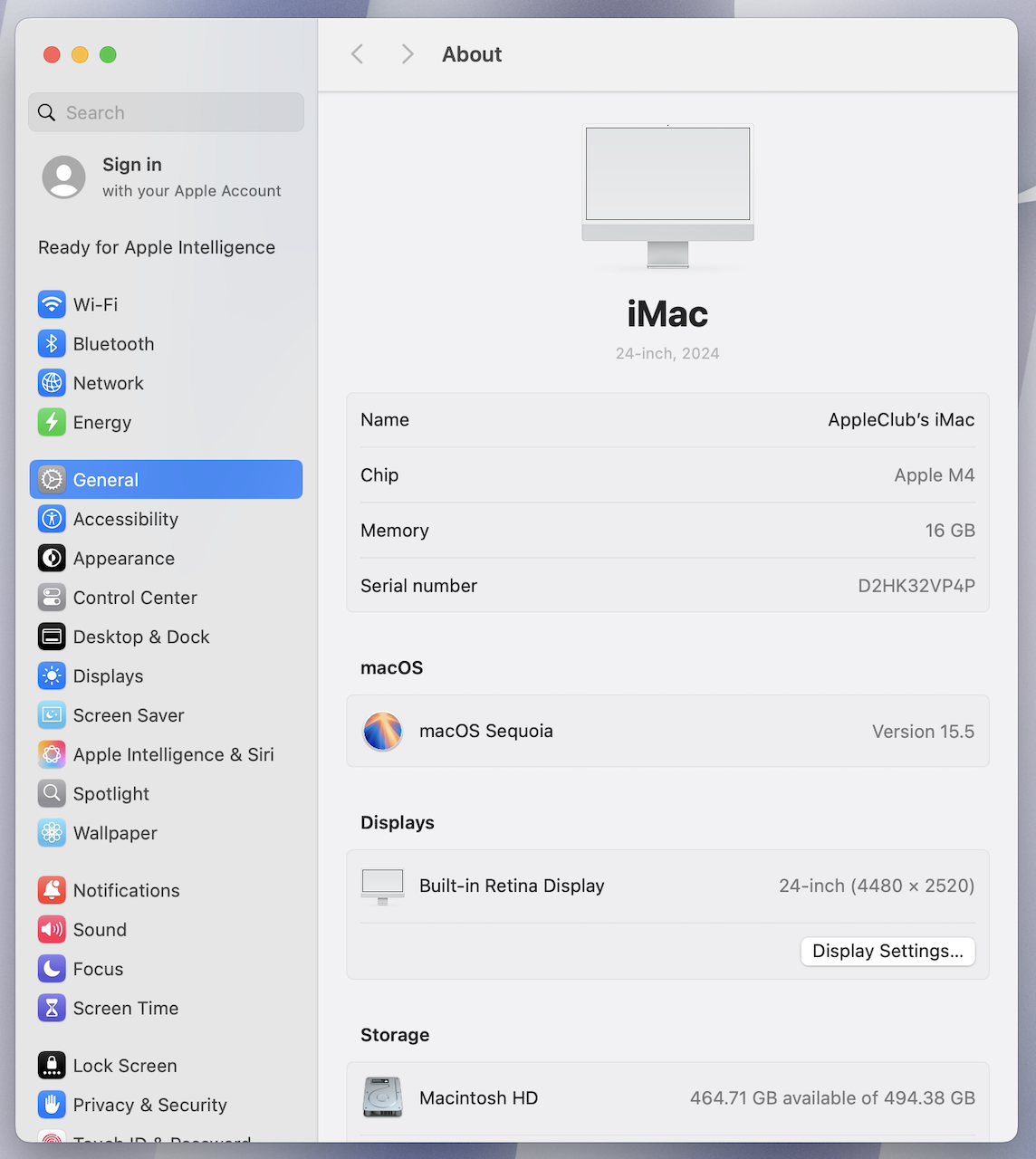This screenshot has width=1036, height=1159.
Task: Open the Displays sun icon
Action: [x=52, y=675]
